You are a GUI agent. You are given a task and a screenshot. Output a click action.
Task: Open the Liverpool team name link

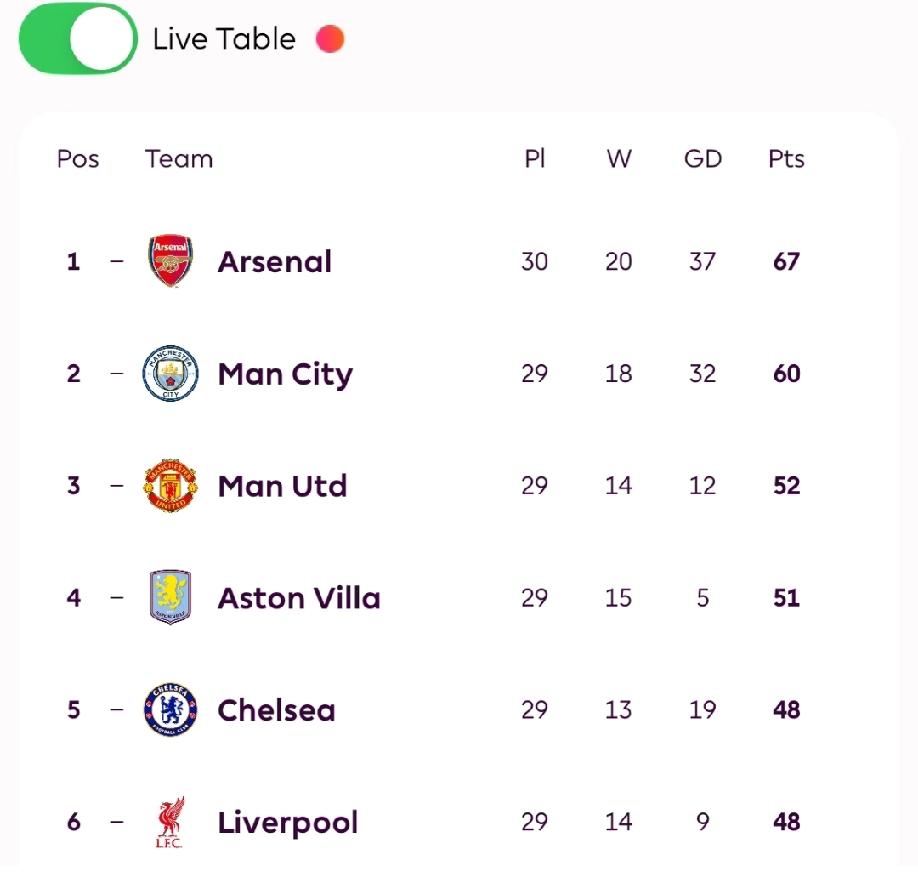(287, 822)
